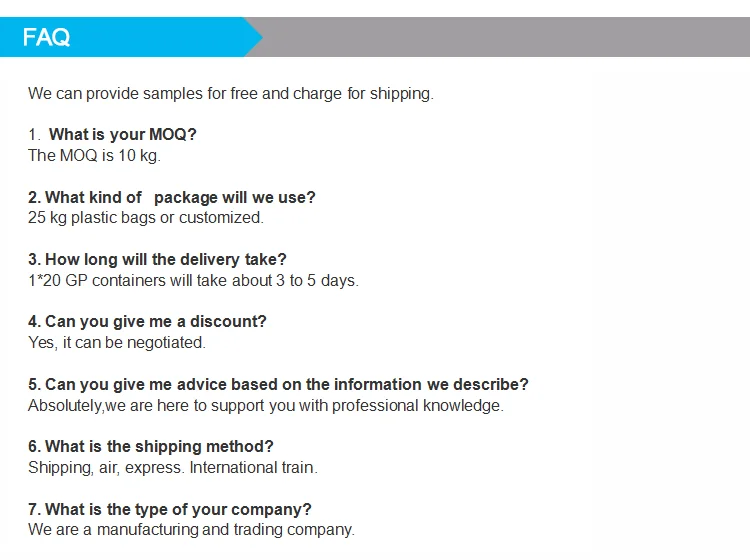Image resolution: width=750 pixels, height=560 pixels.
Task: Click the gray header bar beside FAQ
Action: click(x=500, y=37)
